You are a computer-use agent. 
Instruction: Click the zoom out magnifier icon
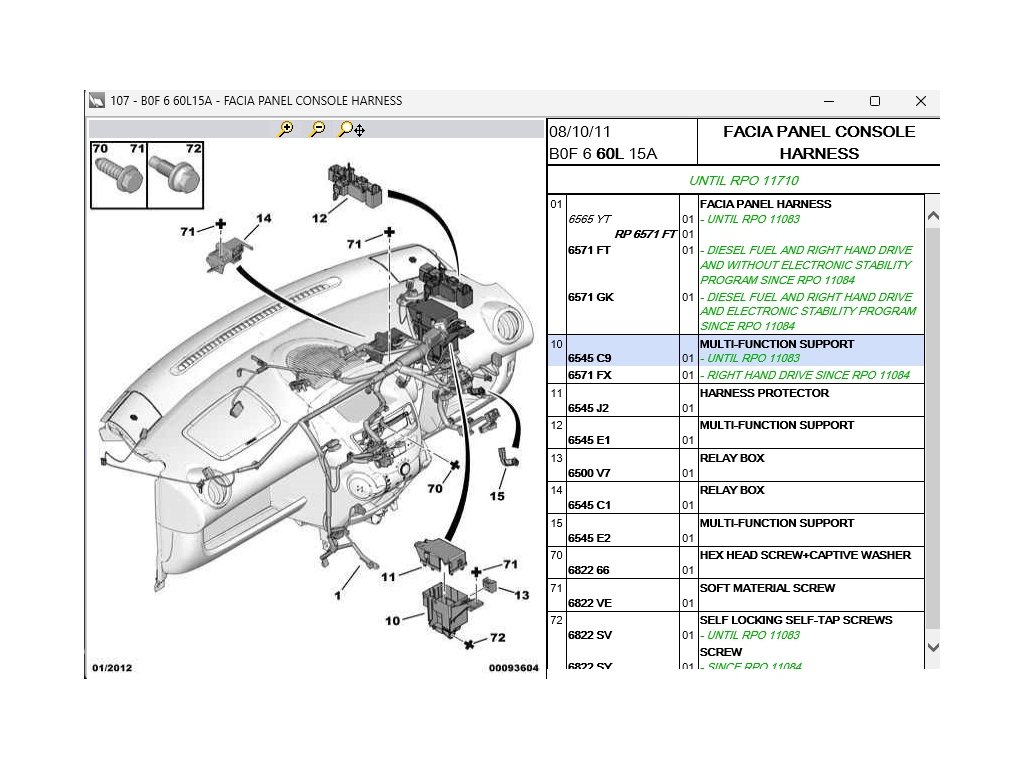coord(317,129)
